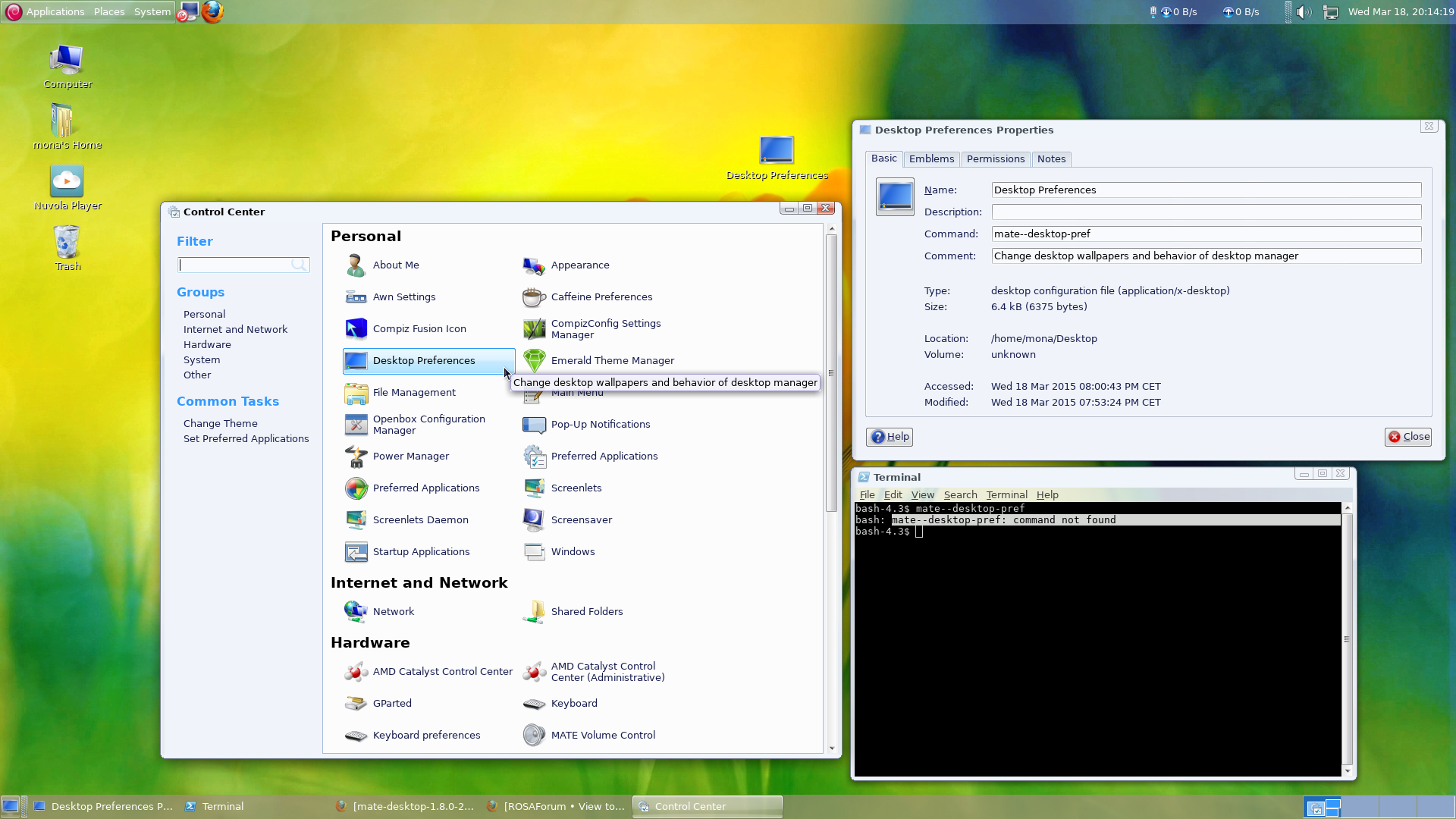Launch the Screensaver settings icon
Screen dimensions: 1456x819
pos(535,520)
